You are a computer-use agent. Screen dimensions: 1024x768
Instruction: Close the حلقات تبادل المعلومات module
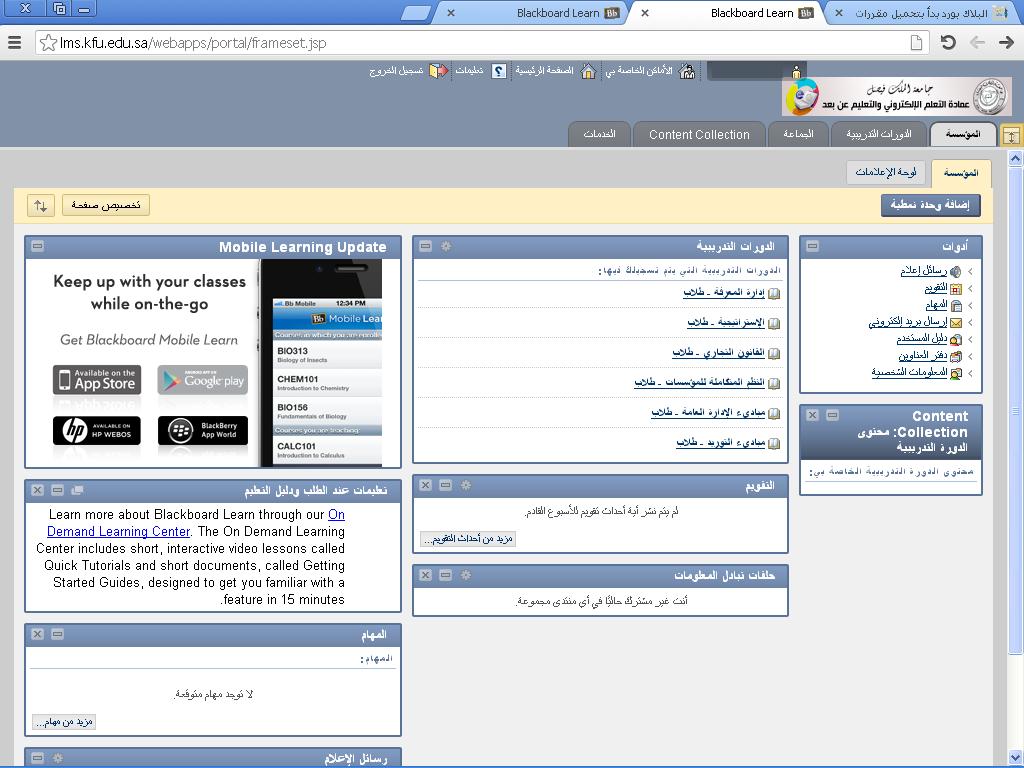click(x=426, y=575)
